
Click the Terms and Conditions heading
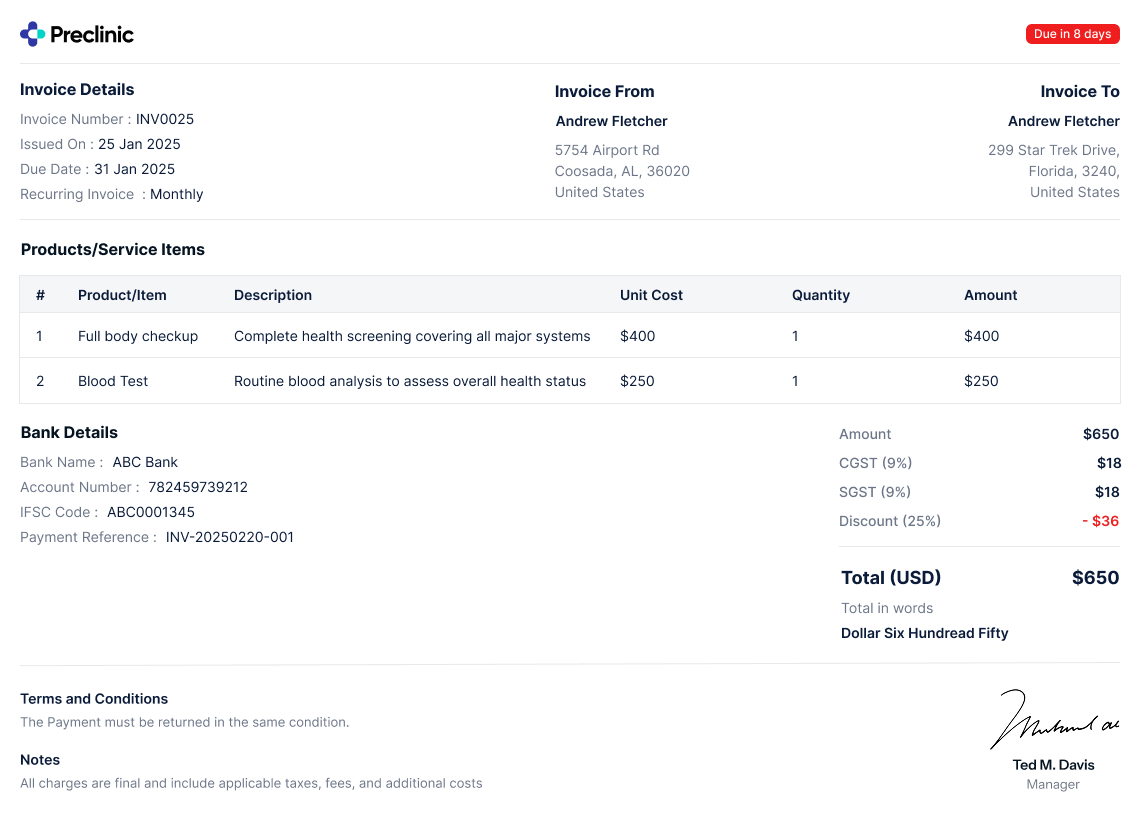(x=94, y=699)
